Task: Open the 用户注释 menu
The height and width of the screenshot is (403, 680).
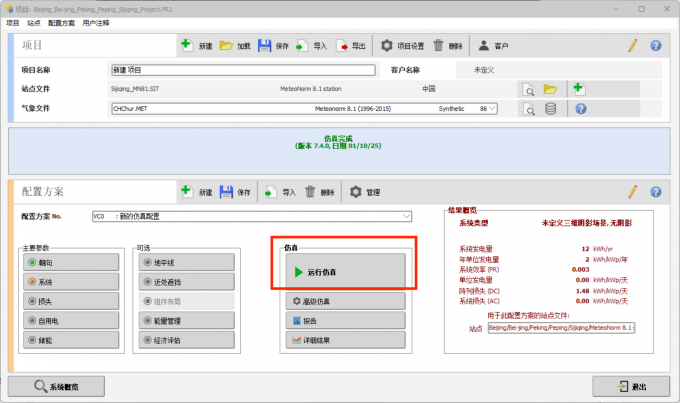Action: tap(96, 21)
